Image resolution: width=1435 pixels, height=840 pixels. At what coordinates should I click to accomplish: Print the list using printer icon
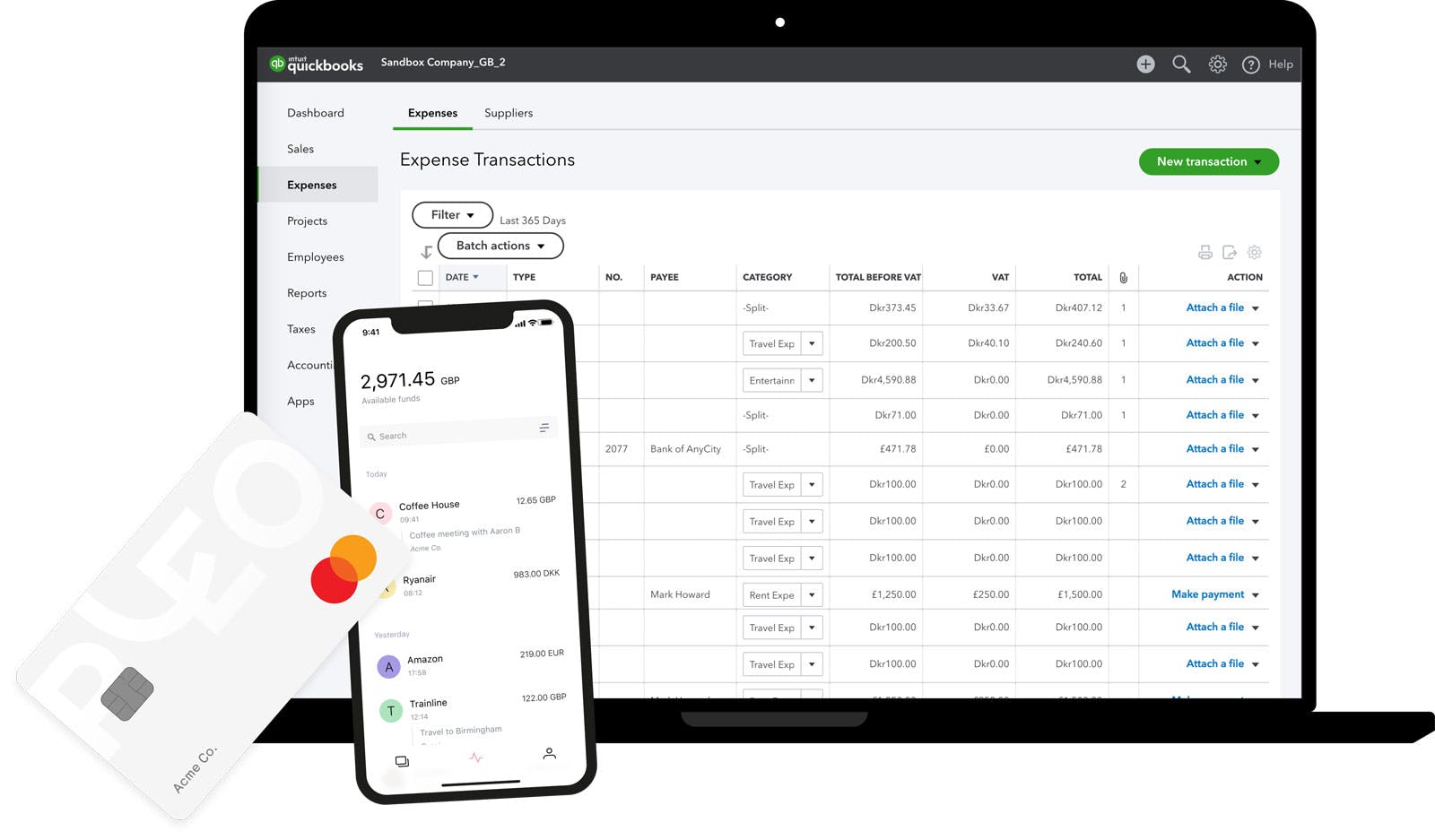1205,253
